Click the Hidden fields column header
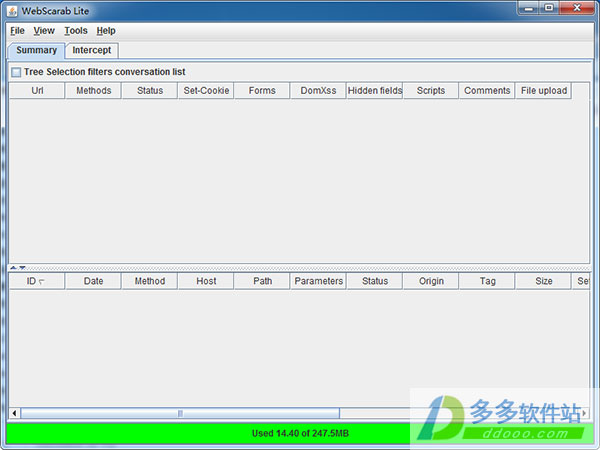 (x=375, y=91)
